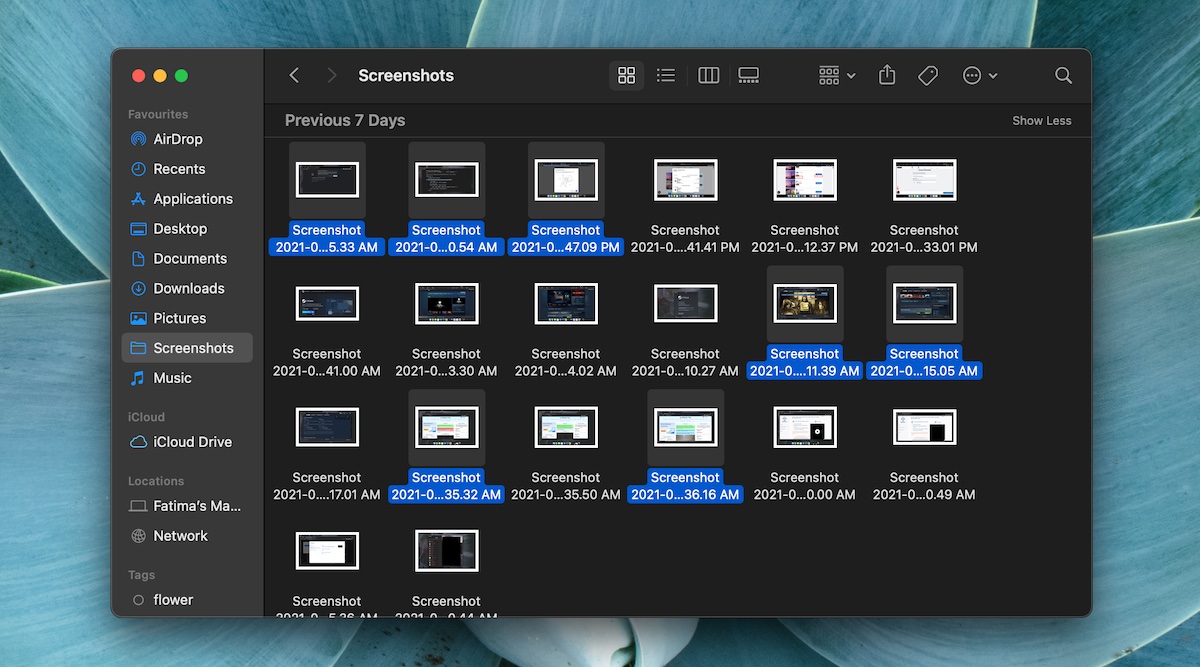Select Downloads in the sidebar
The image size is (1200, 667).
point(186,288)
